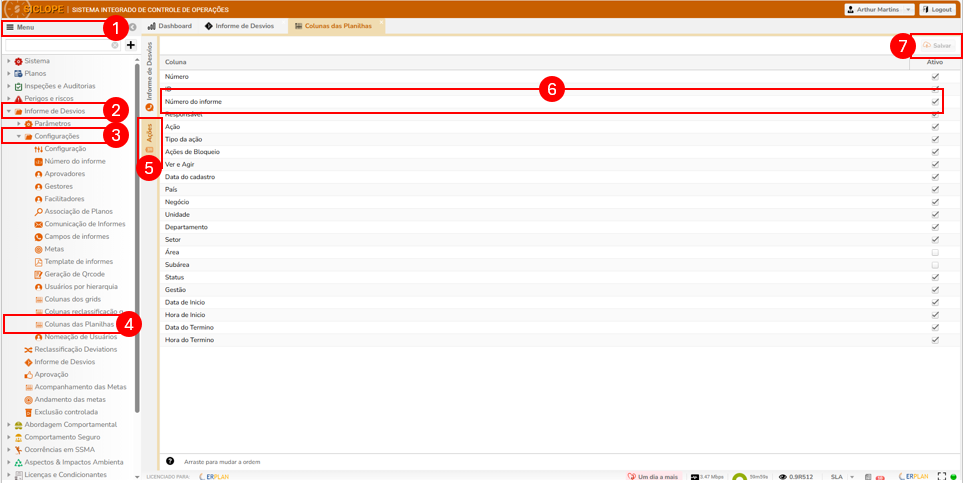Open the Arthur Martins user dropdown
The height and width of the screenshot is (483, 963).
[x=879, y=9]
